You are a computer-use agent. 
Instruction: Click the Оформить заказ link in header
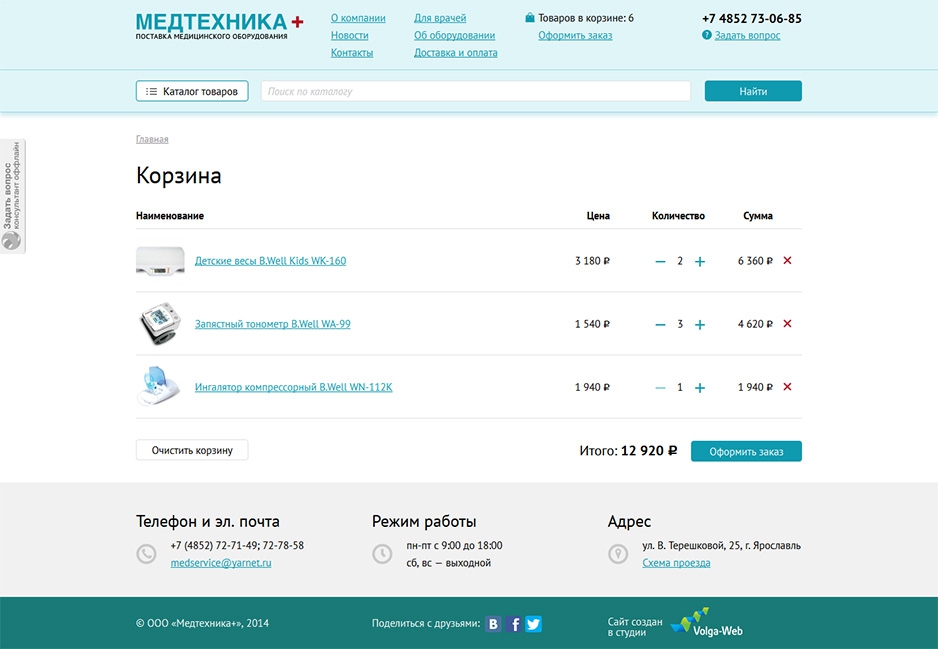(575, 35)
